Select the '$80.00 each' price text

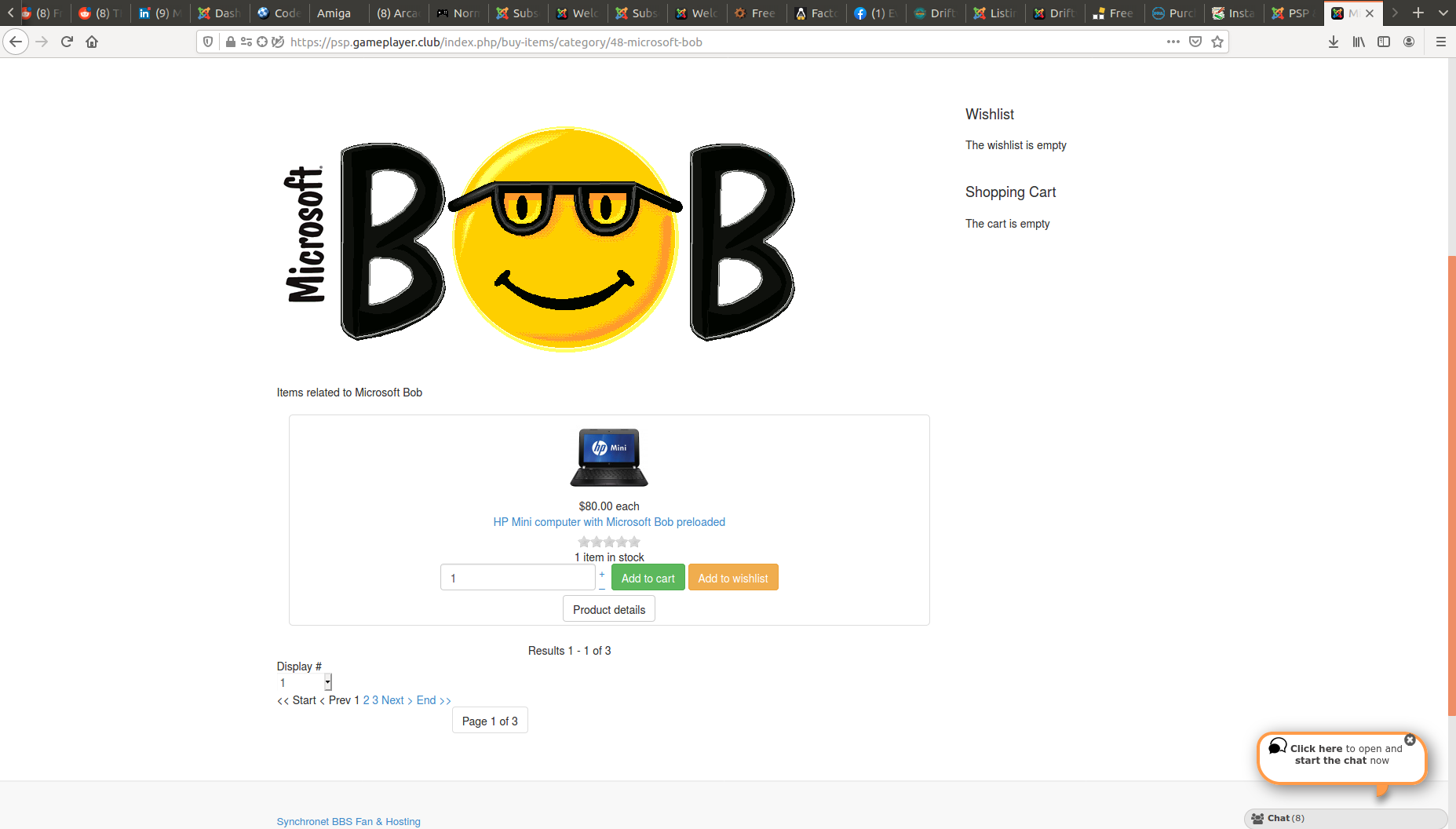[609, 506]
